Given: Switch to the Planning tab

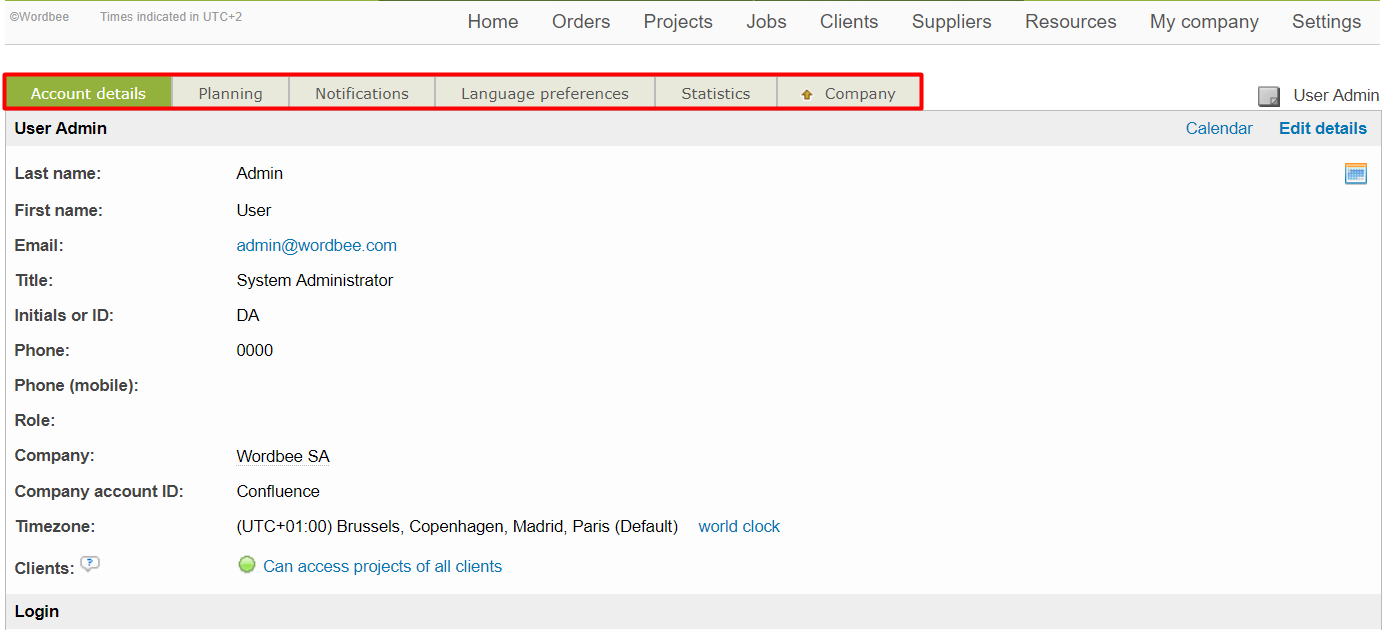Looking at the screenshot, I should tap(230, 93).
